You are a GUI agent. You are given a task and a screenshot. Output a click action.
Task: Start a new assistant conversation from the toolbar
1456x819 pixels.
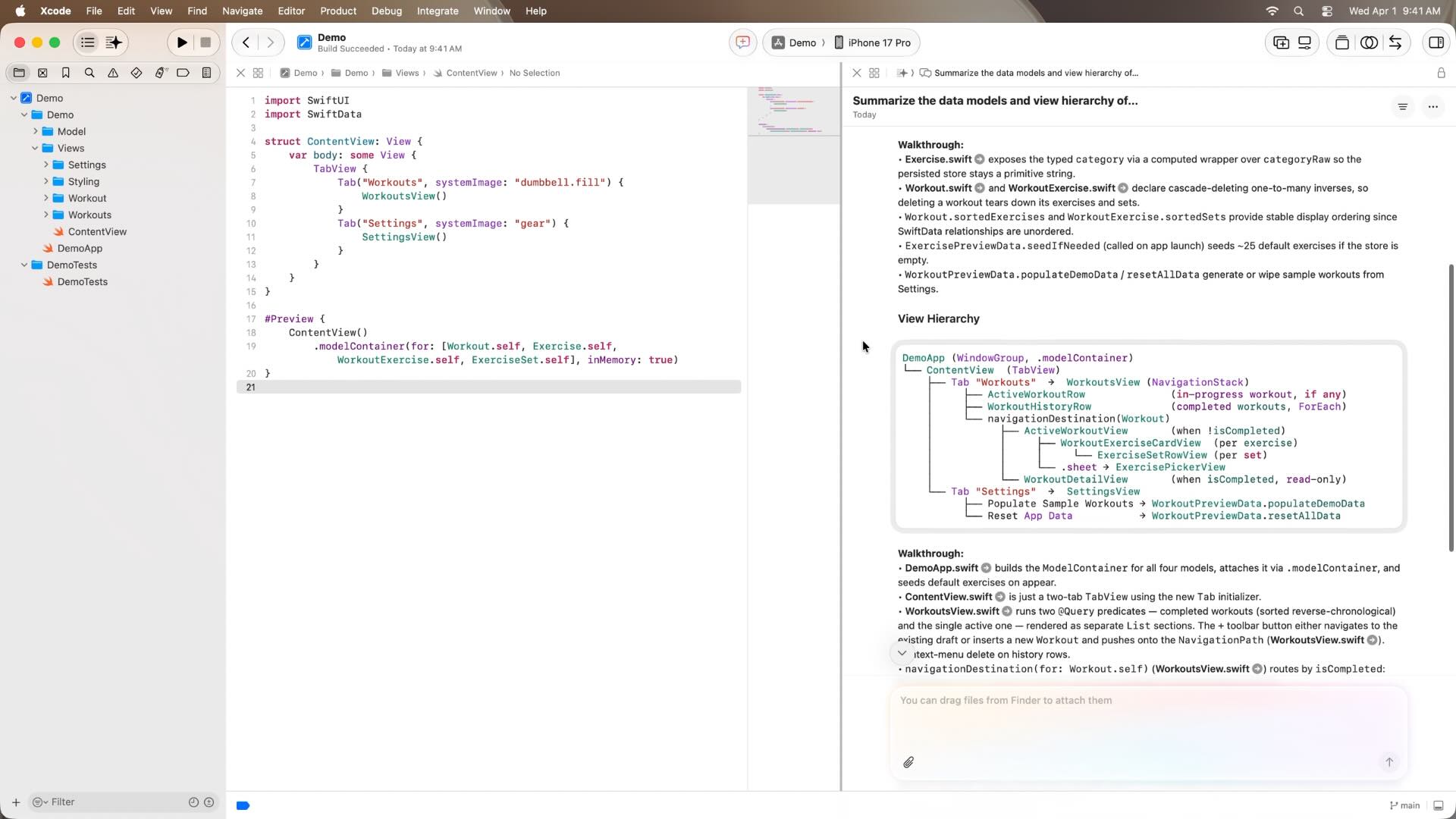(x=742, y=42)
